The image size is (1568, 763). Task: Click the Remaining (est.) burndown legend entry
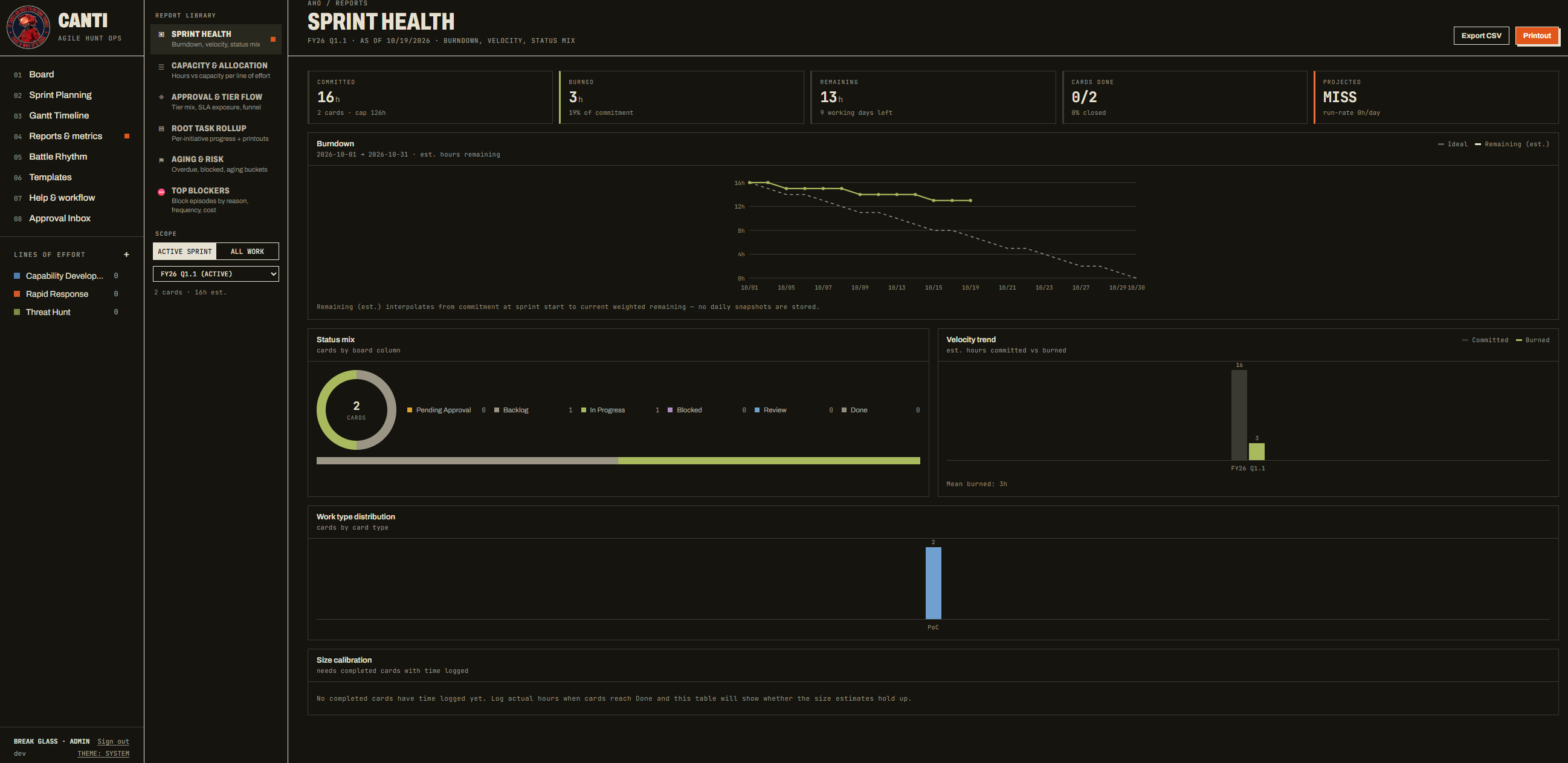click(1512, 144)
